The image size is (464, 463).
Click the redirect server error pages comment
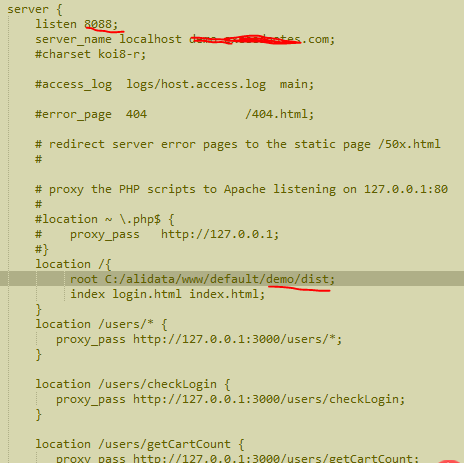point(238,144)
